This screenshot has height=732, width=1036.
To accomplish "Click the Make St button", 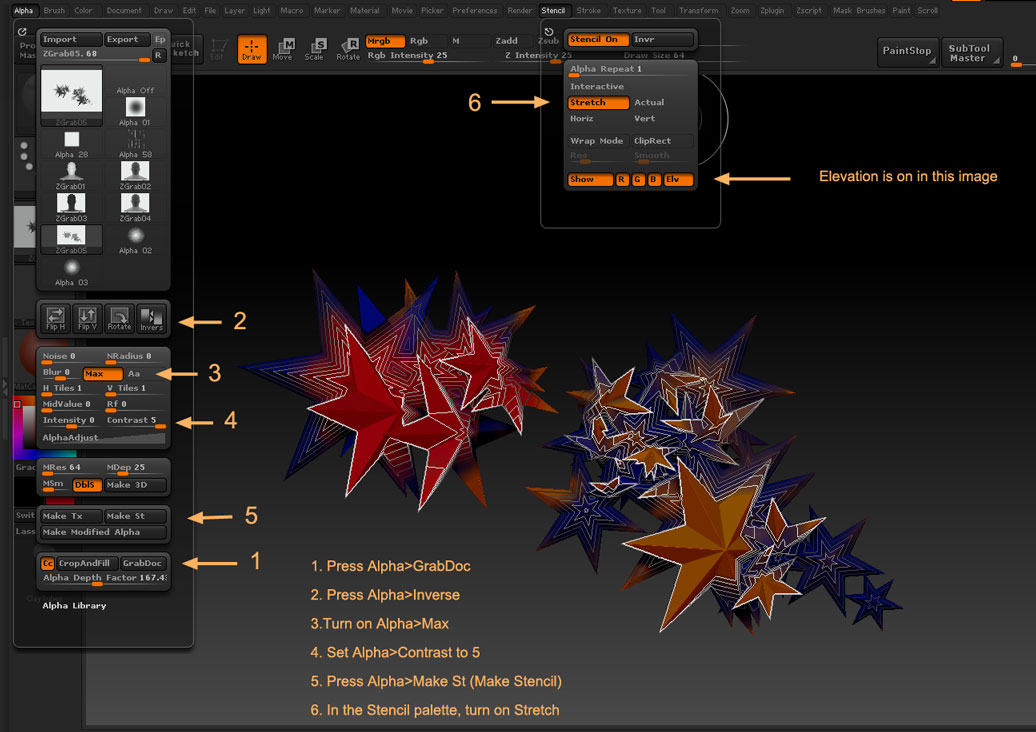I will (135, 516).
